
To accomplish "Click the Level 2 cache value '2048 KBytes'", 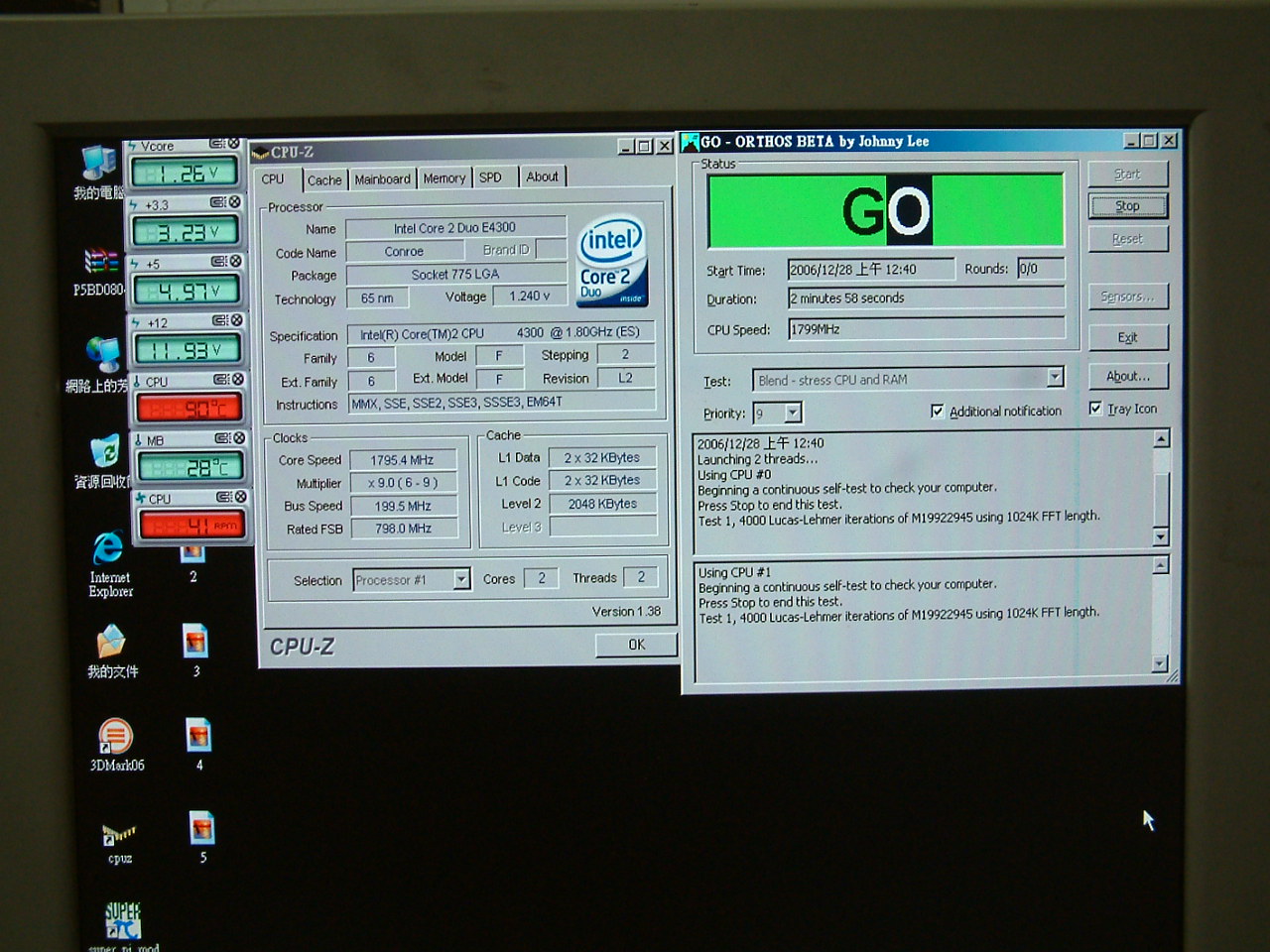I will pos(602,504).
